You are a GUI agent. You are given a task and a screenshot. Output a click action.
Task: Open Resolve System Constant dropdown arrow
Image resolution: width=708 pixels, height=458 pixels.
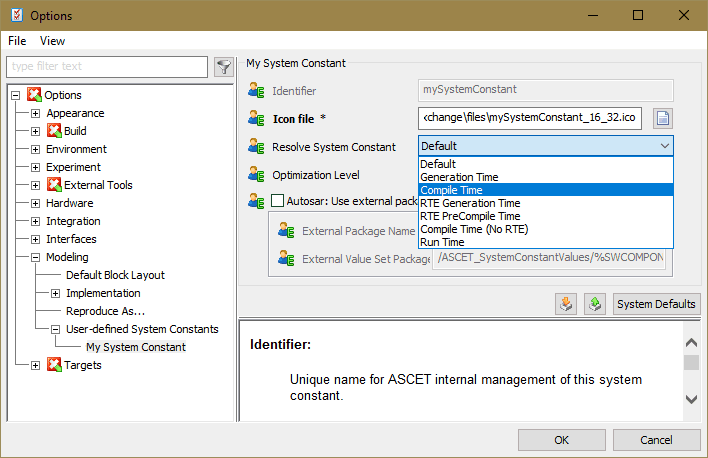pos(665,146)
